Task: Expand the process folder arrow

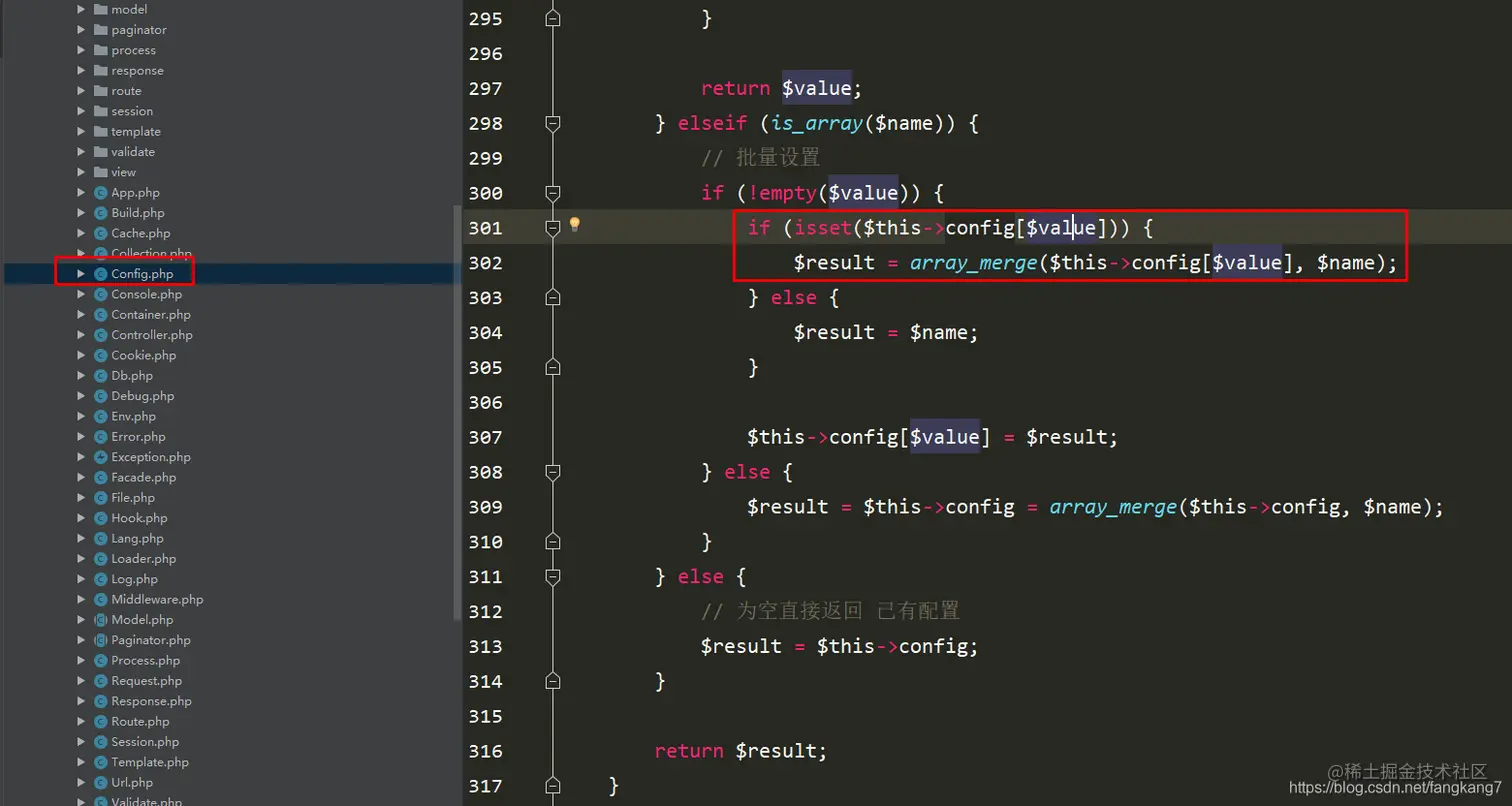Action: [82, 50]
